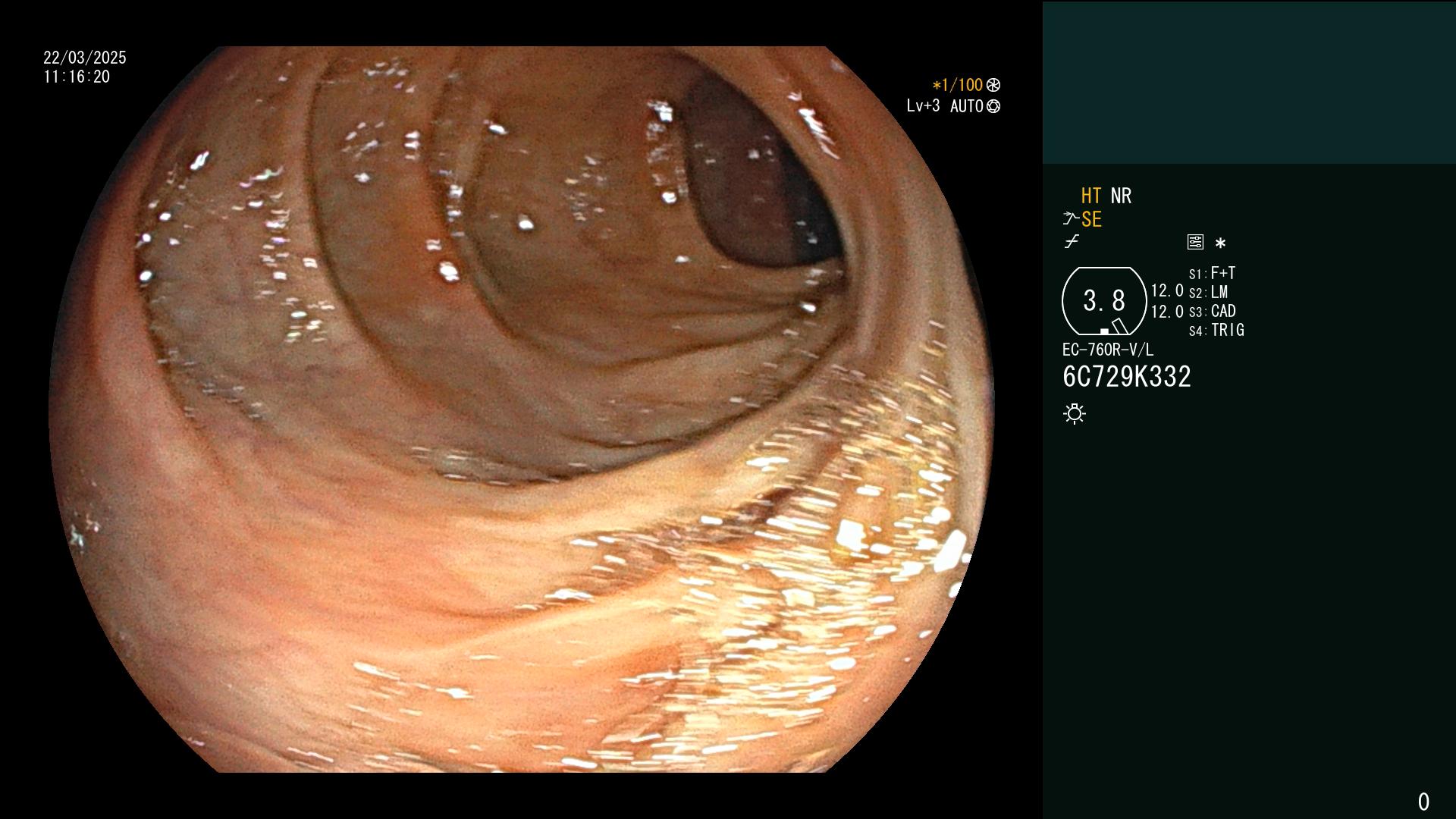Click the serial number 6C729K332

(1127, 377)
